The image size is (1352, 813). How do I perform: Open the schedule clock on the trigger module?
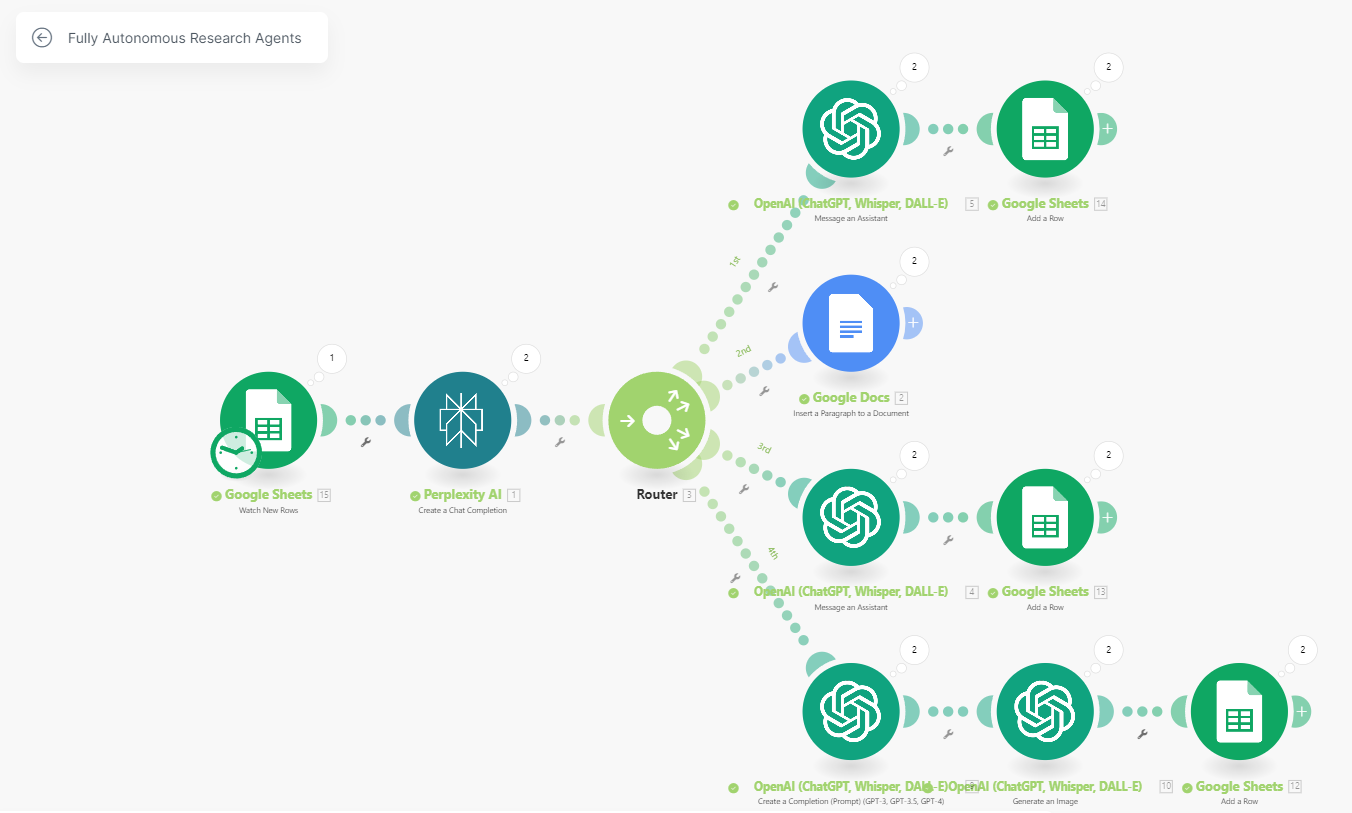[x=235, y=452]
